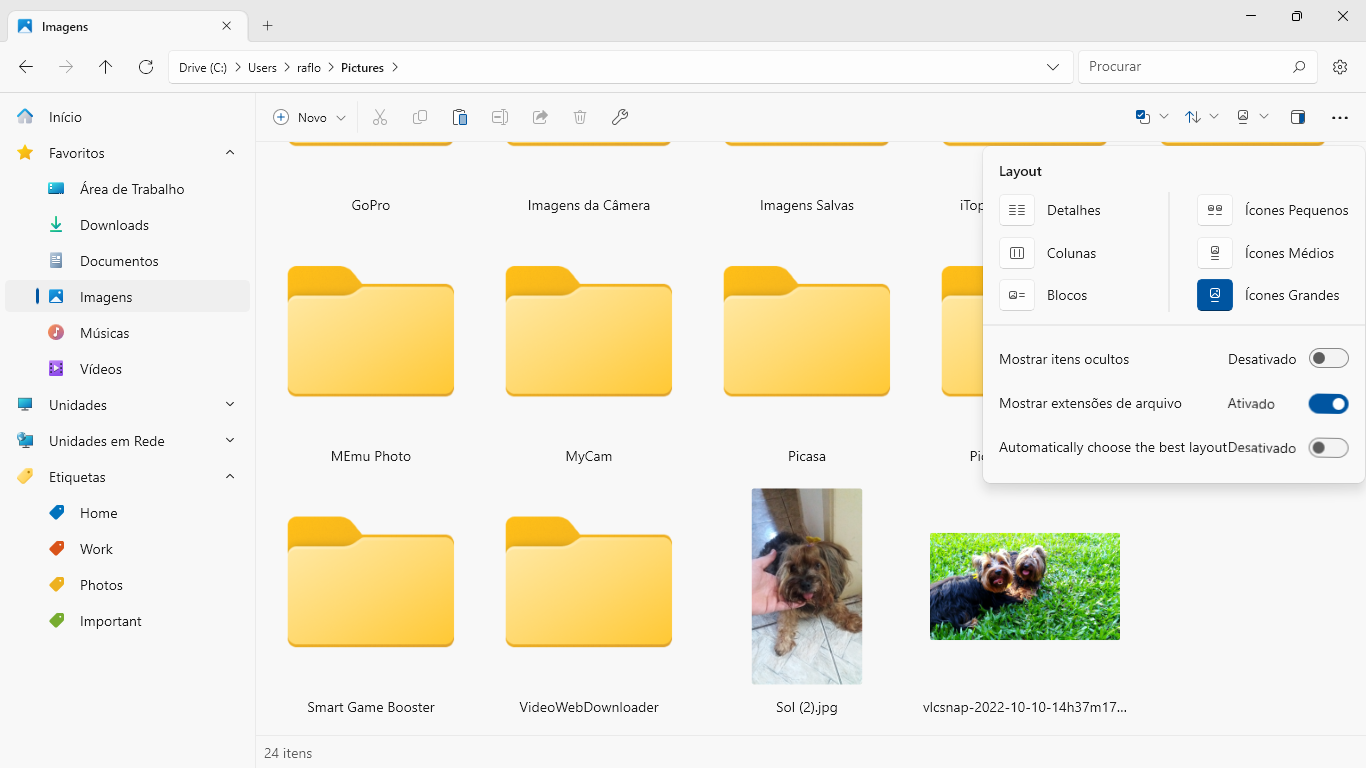1366x768 pixels.
Task: Toggle the preview pane icon
Action: (x=1298, y=117)
